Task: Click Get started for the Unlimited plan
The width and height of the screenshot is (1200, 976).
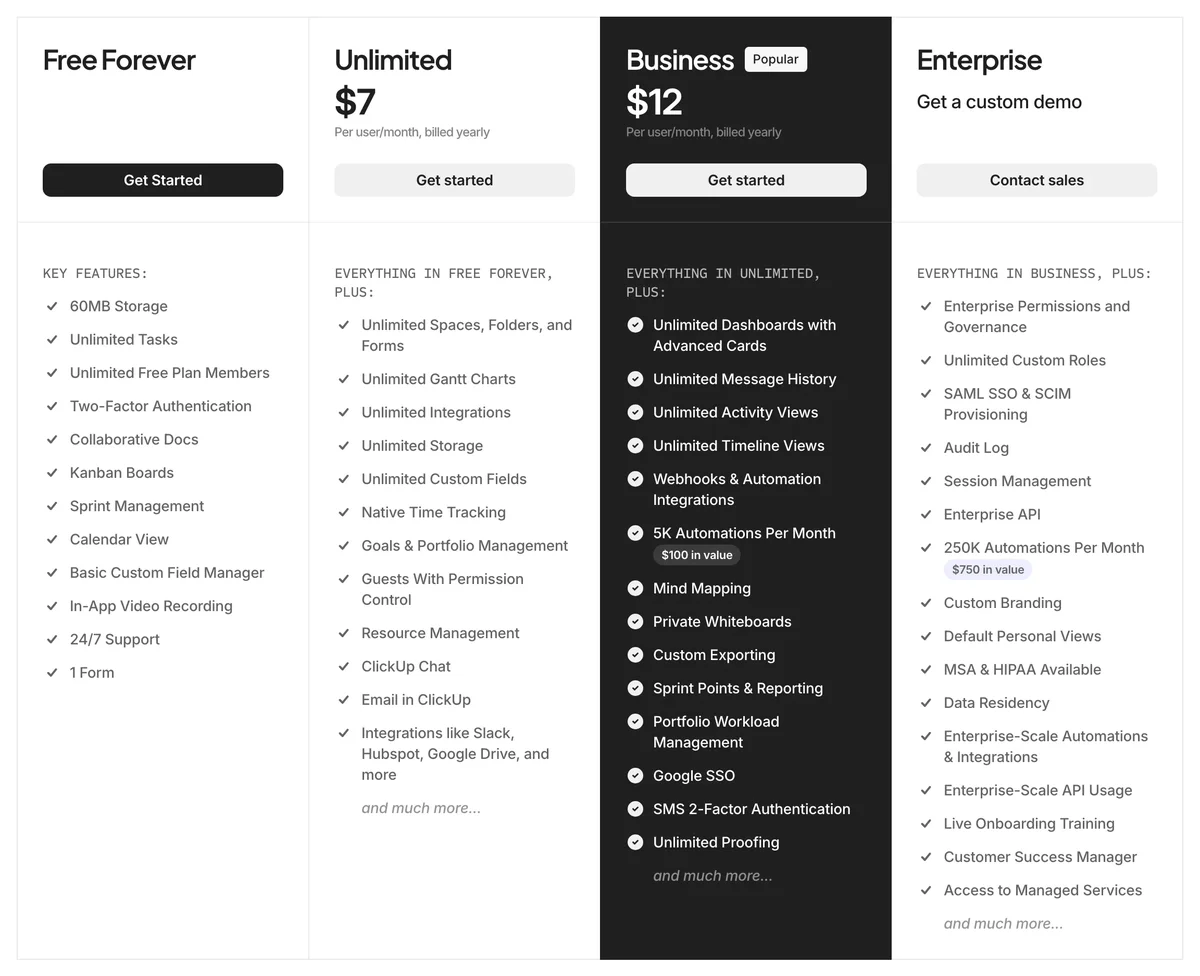Action: (x=454, y=180)
